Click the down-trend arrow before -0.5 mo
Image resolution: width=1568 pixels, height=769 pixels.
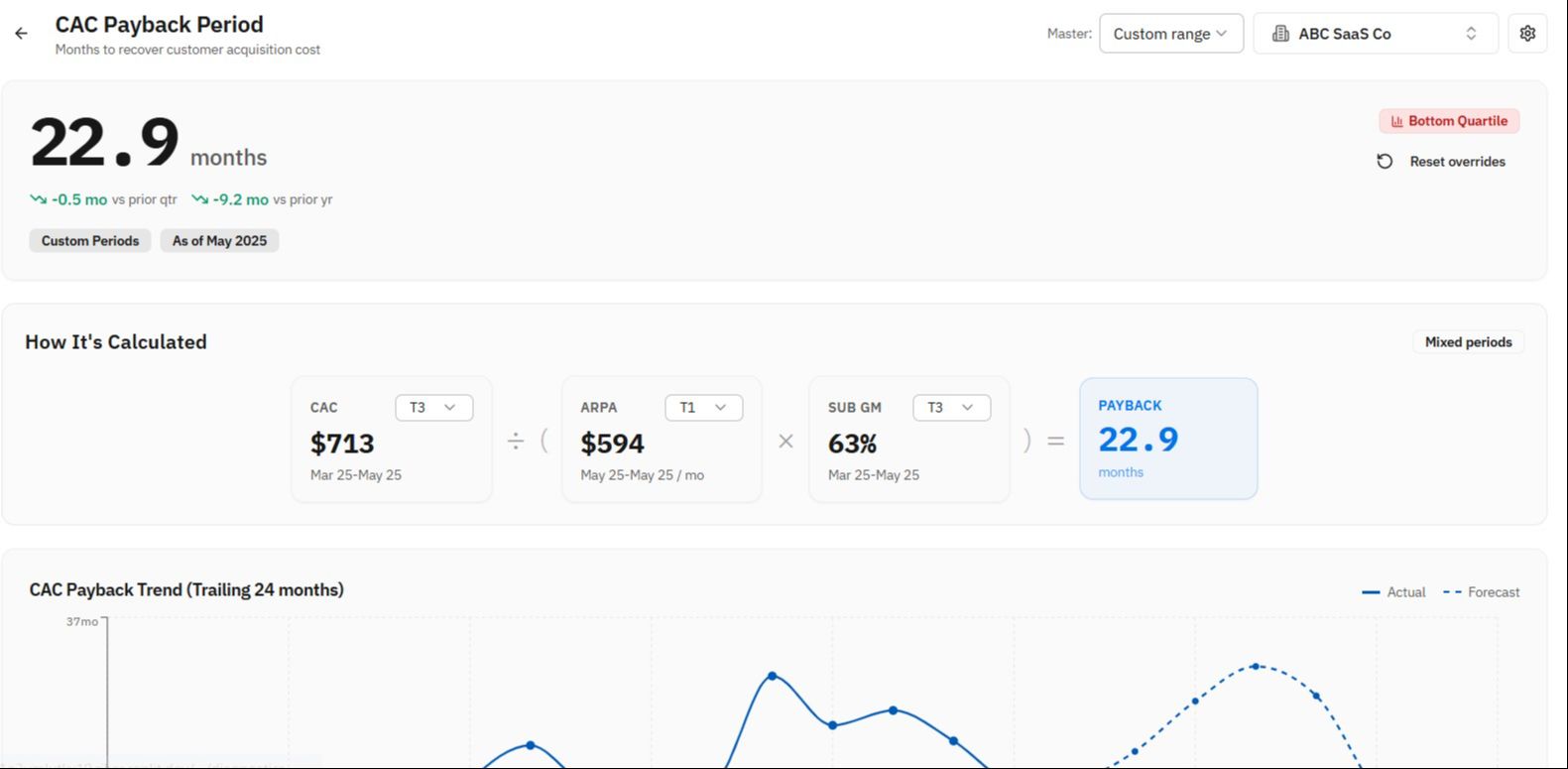(x=39, y=199)
